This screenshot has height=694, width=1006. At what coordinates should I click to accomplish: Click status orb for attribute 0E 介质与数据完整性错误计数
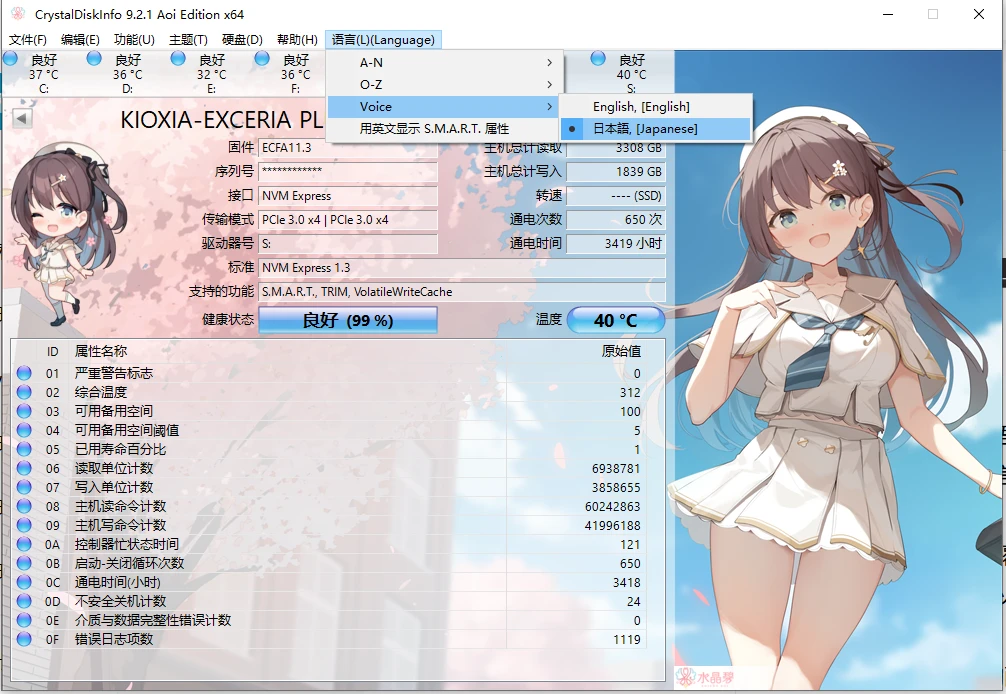coord(24,620)
